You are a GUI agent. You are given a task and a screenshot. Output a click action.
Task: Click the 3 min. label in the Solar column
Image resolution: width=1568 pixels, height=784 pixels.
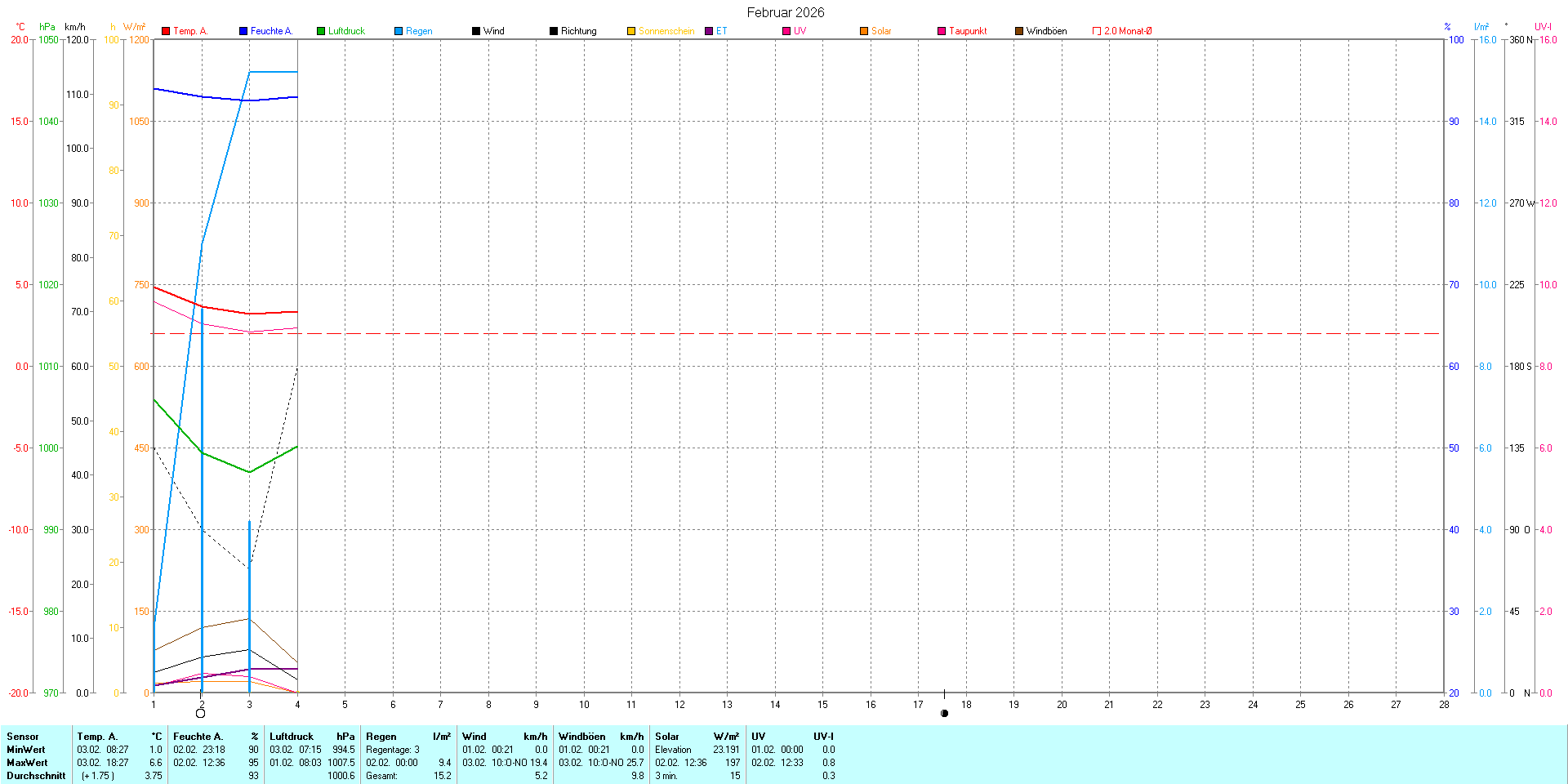666,776
